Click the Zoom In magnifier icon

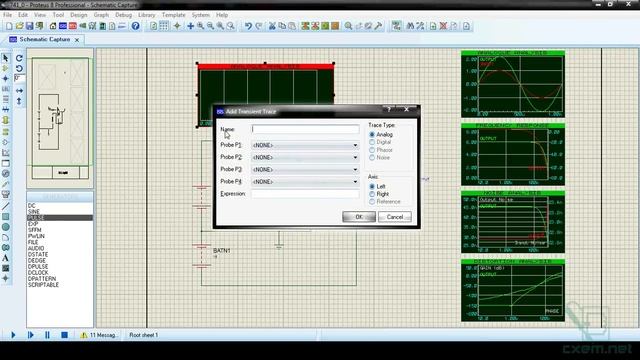click(x=201, y=26)
